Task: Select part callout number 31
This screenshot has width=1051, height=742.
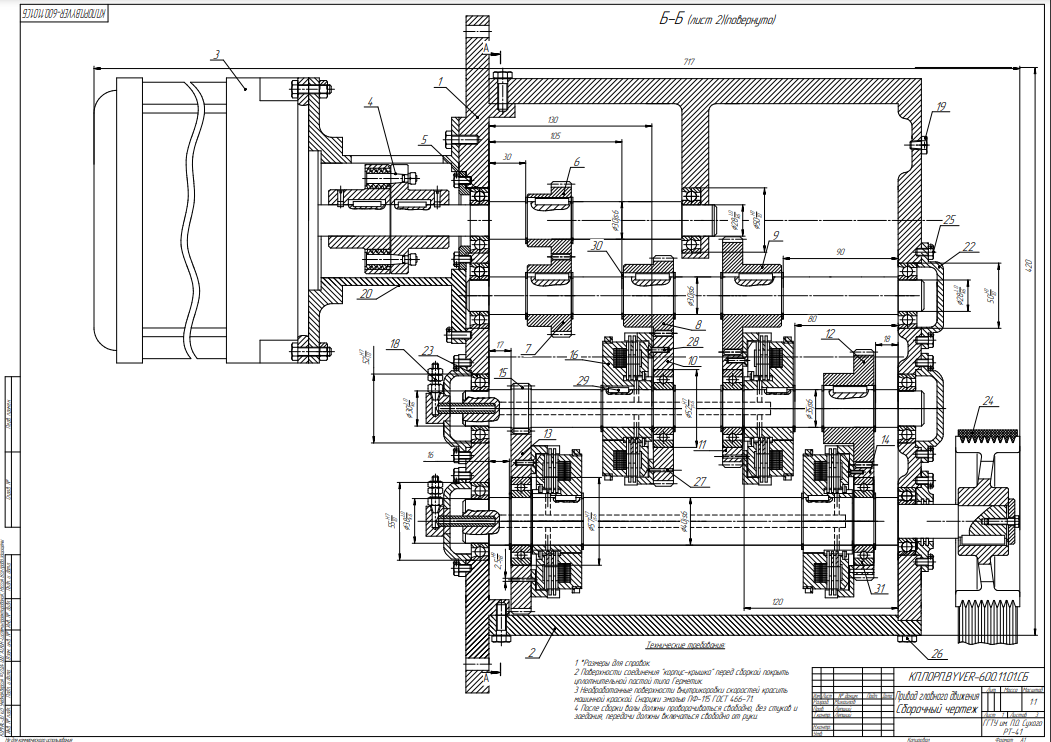Action: click(x=879, y=589)
